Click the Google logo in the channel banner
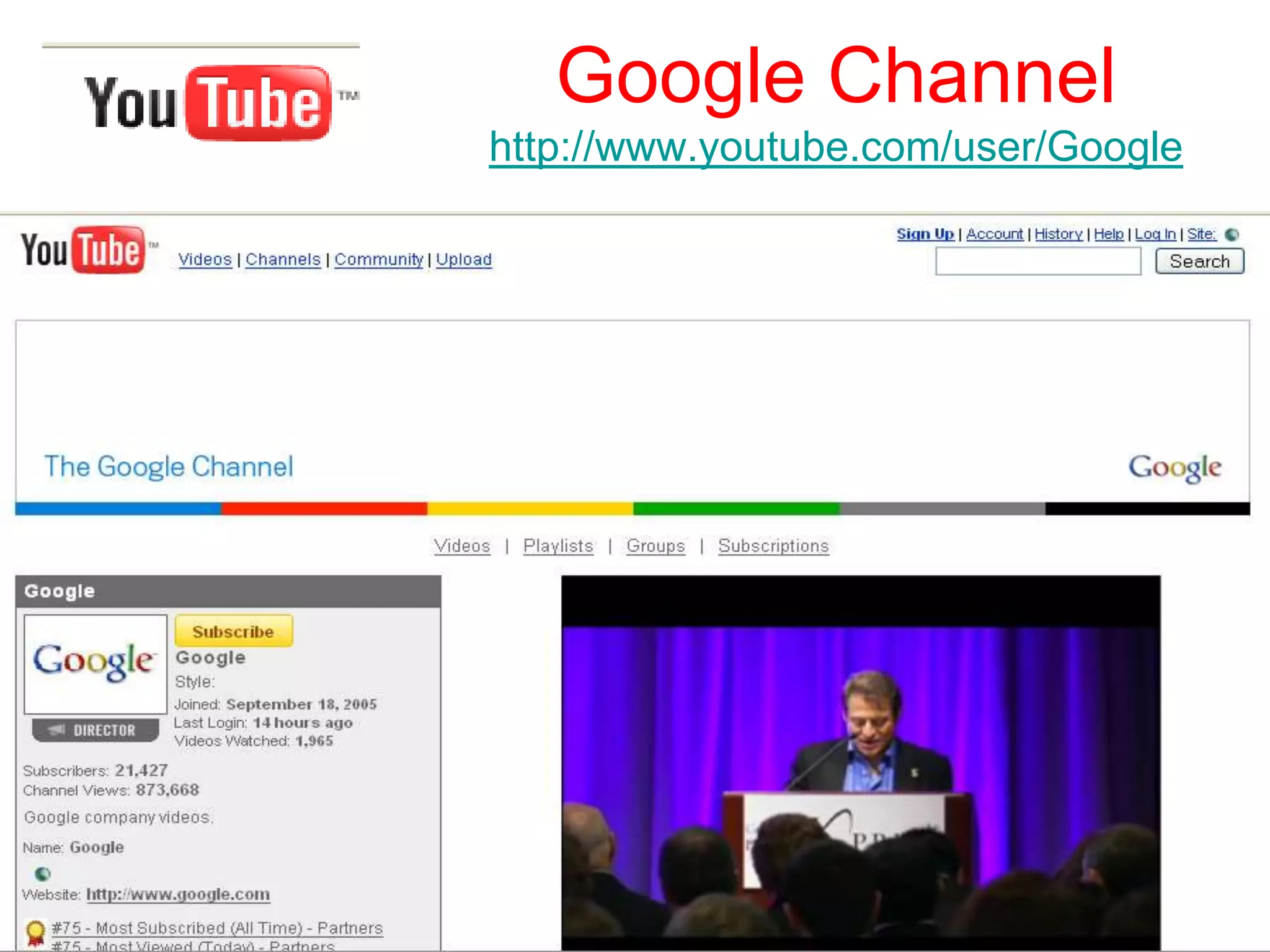 [1175, 468]
